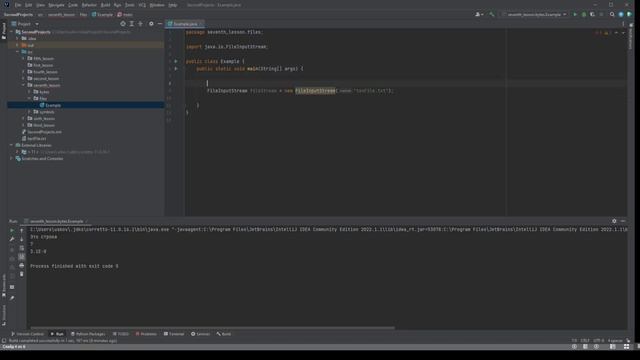Start debugging with the bug icon
640x360 pixels.
(584, 14)
